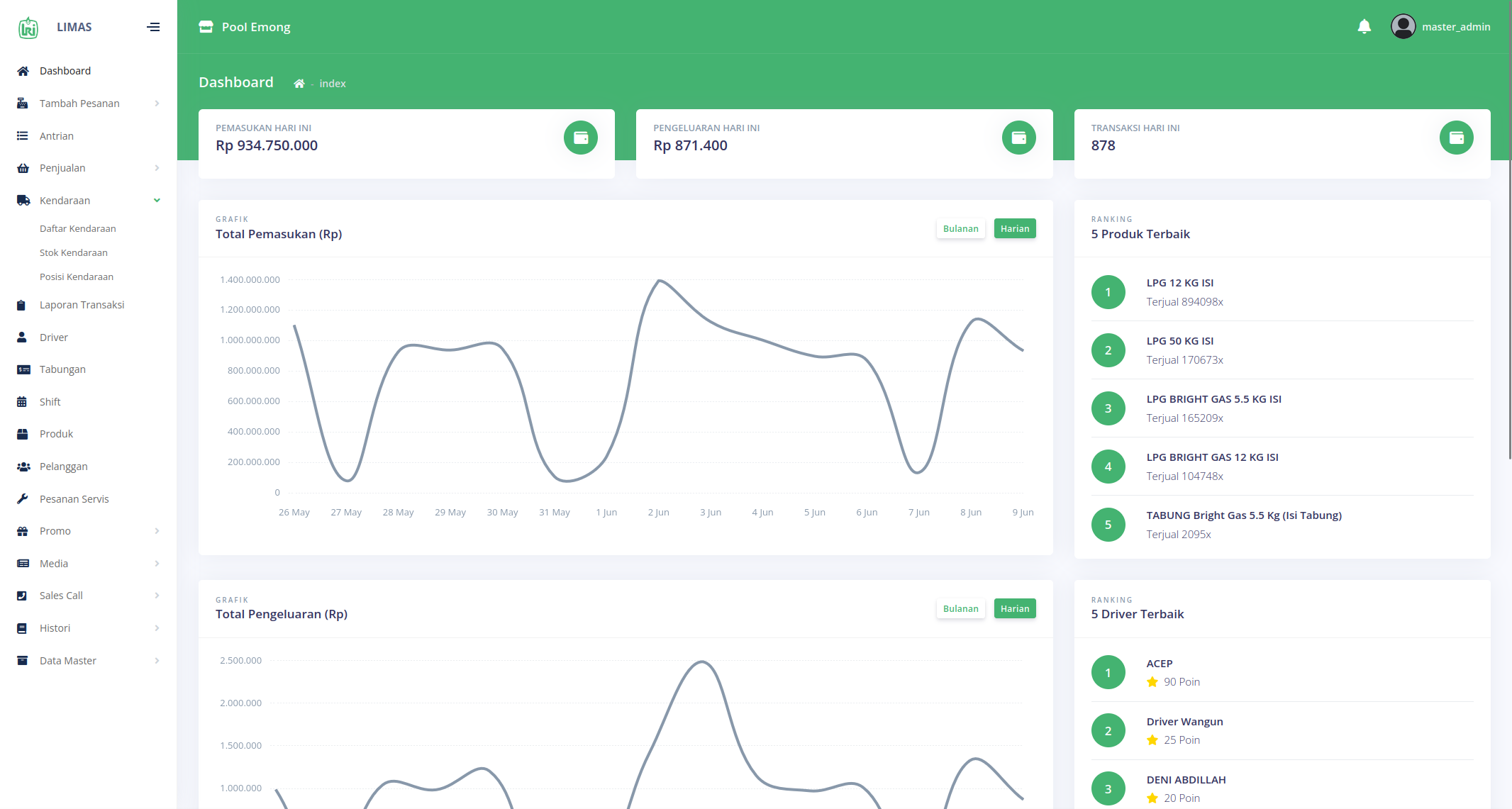Viewport: 1512px width, 809px height.
Task: Click the Dashboard house icon in sidebar
Action: pyautogui.click(x=23, y=71)
